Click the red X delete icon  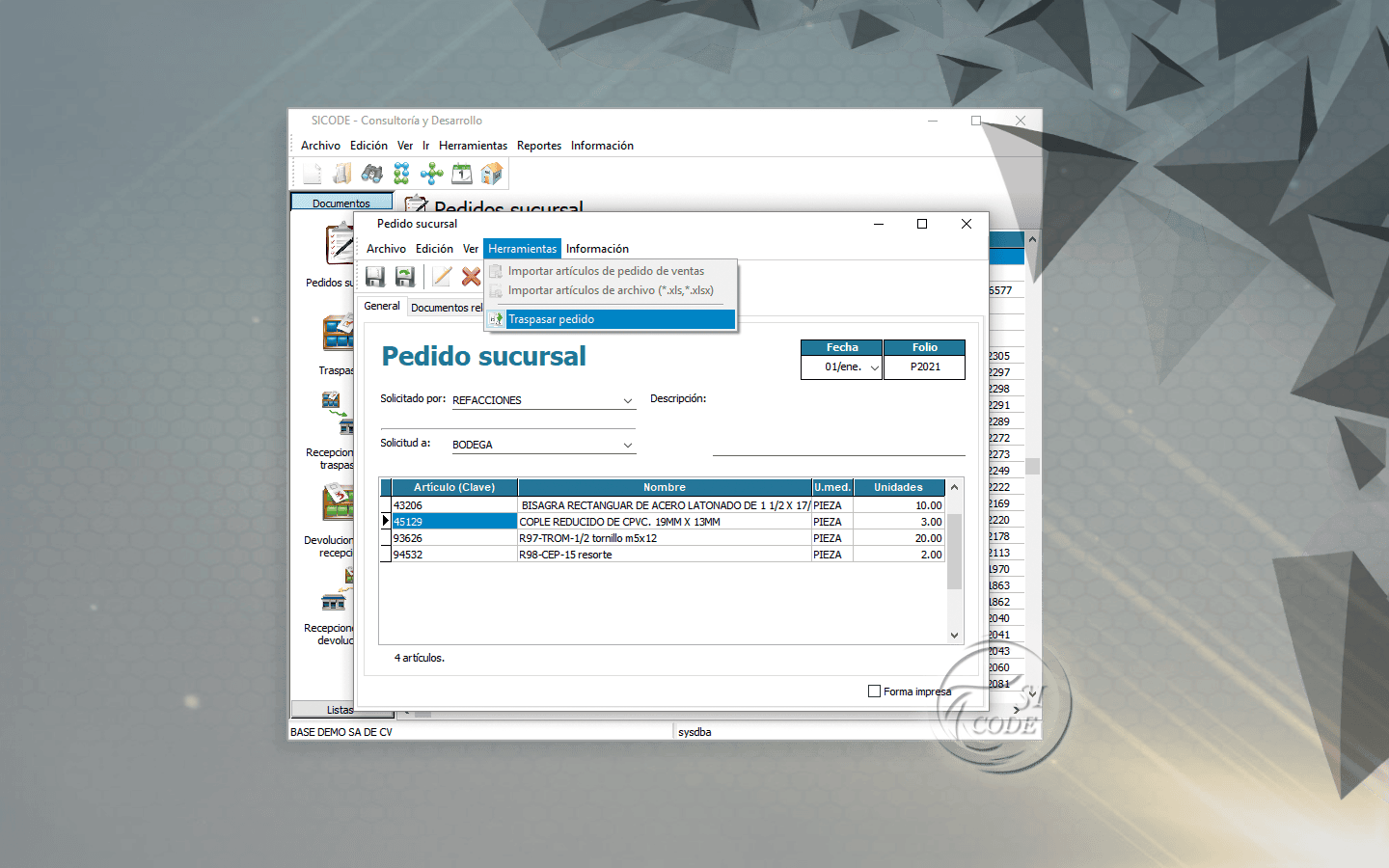pyautogui.click(x=471, y=277)
